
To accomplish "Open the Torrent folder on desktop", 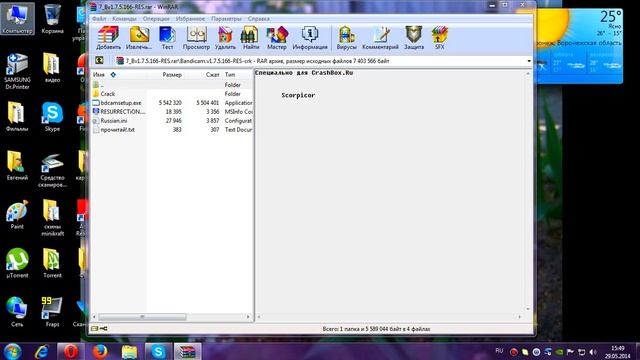I will pyautogui.click(x=52, y=264).
